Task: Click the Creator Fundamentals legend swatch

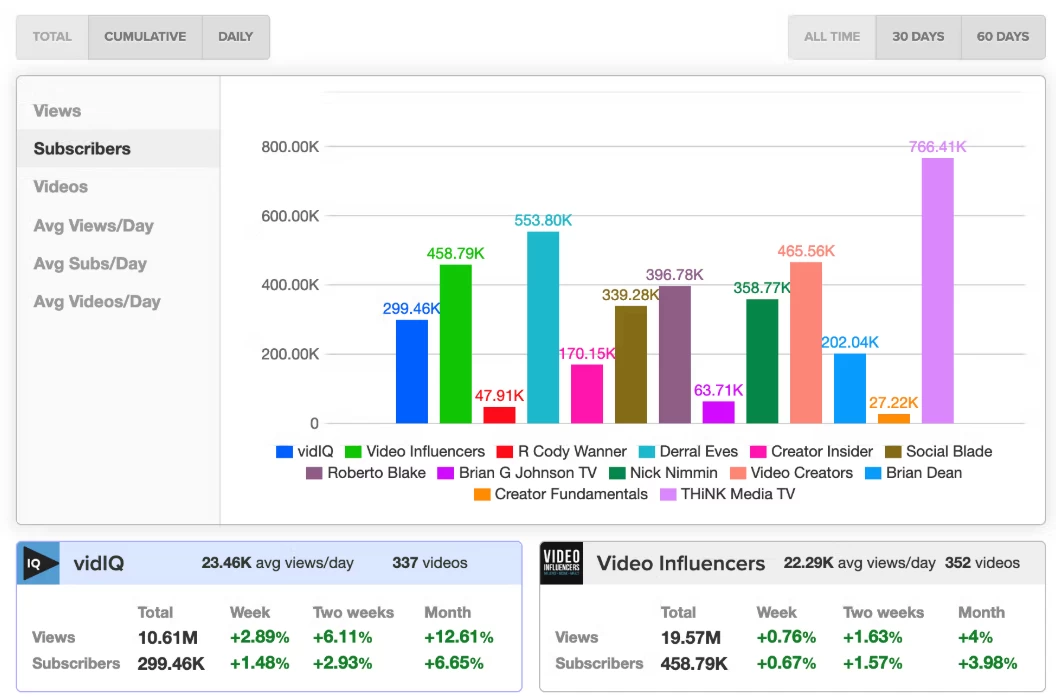Action: (482, 494)
